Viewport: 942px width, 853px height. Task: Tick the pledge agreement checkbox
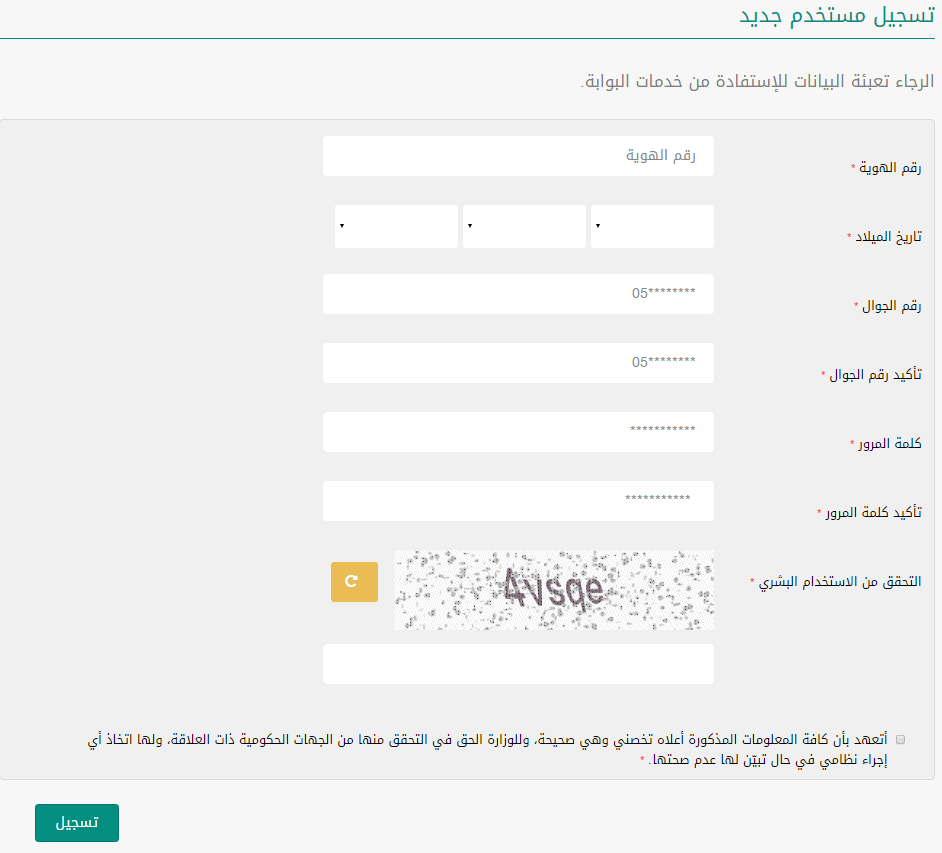pyautogui.click(x=900, y=739)
